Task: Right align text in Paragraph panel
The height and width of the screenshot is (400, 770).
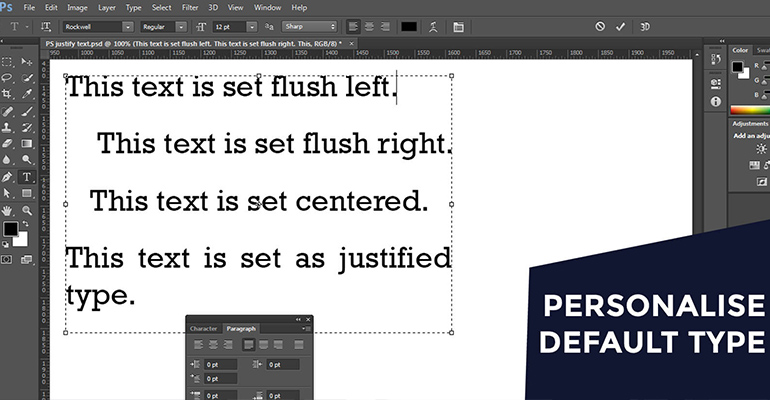Action: (x=228, y=345)
